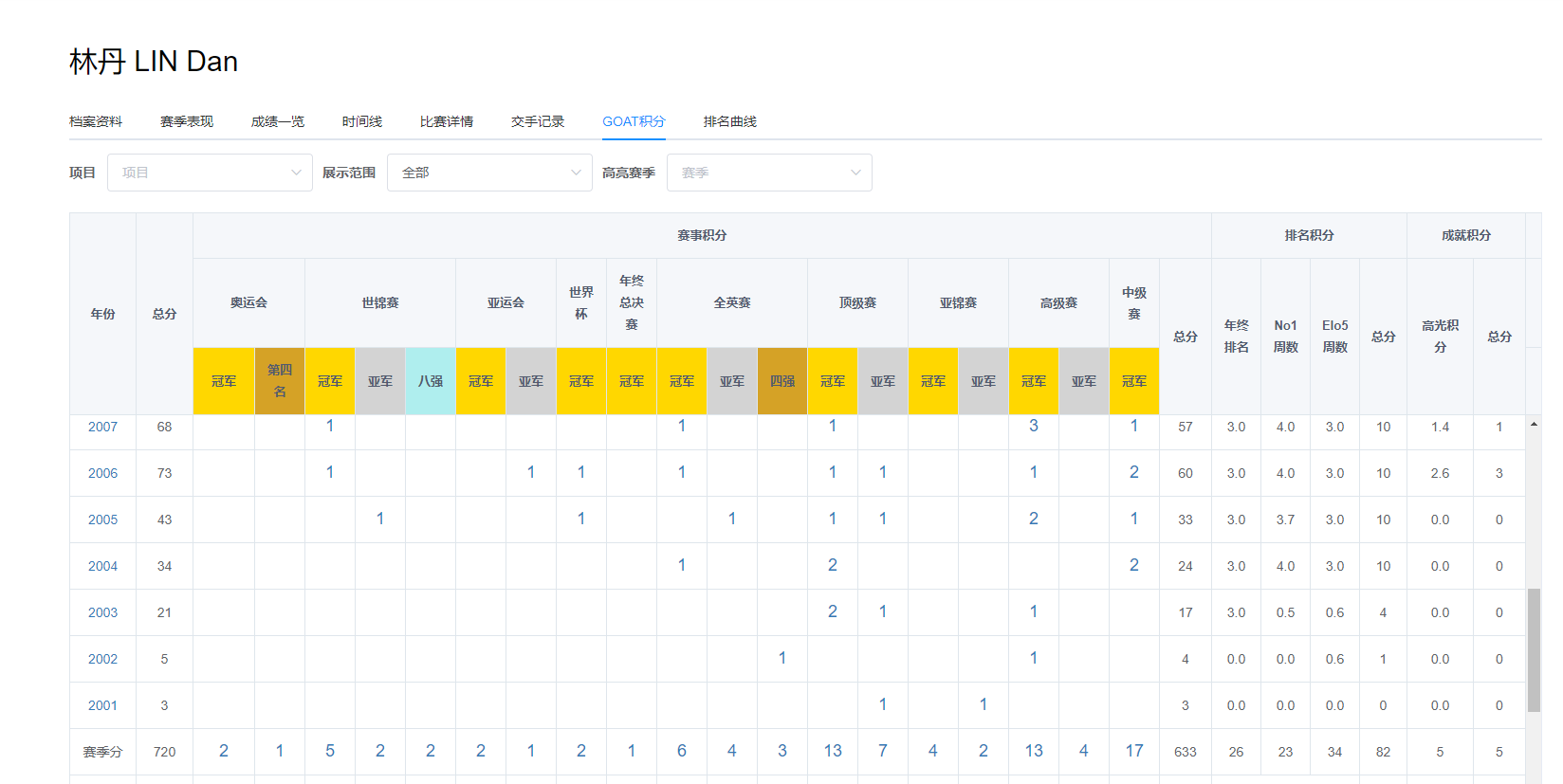Viewport: 1563px width, 784px height.
Task: Expand the 展示范围 dropdown showing 全部
Action: coord(489,173)
